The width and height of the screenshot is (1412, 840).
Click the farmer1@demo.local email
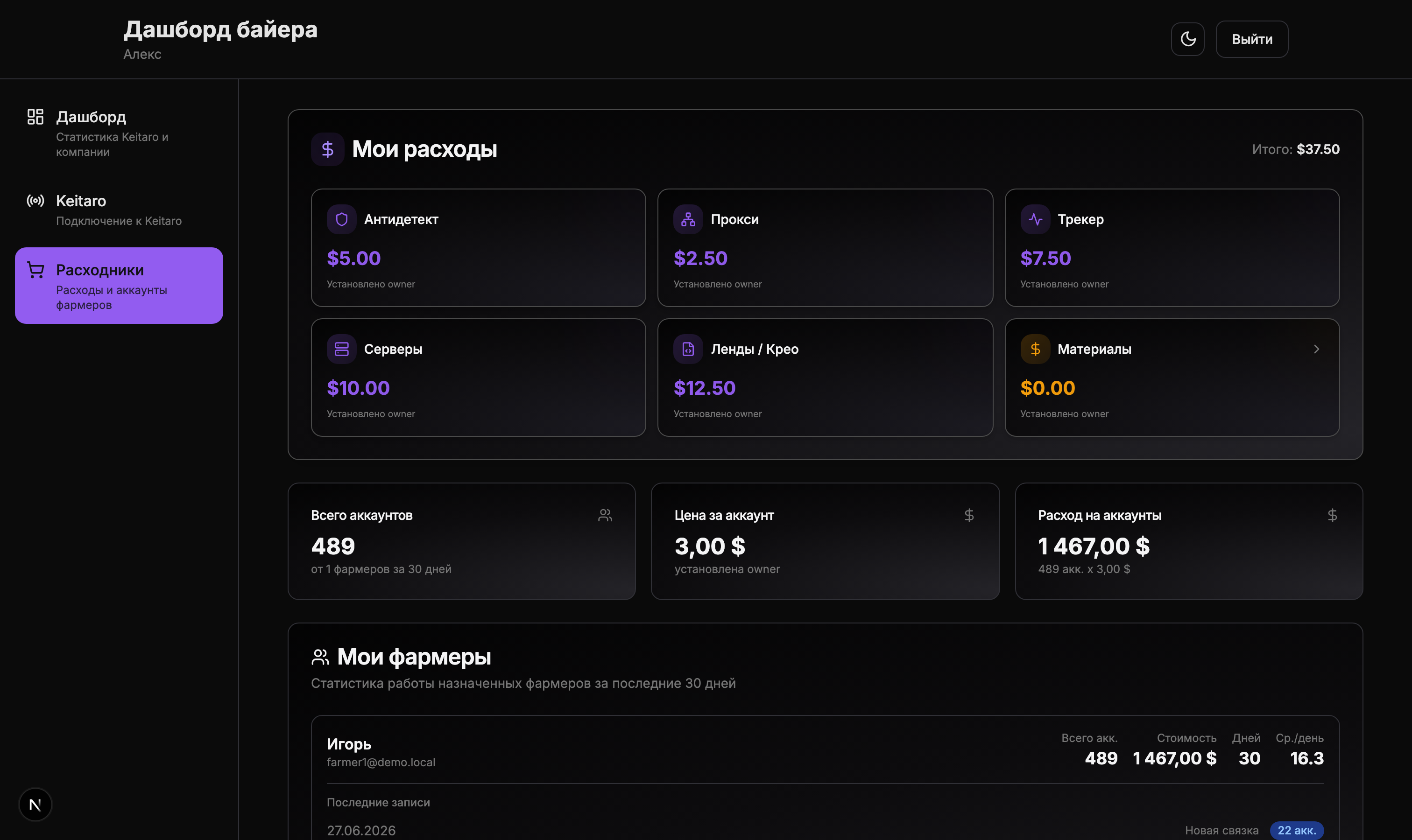(x=381, y=763)
